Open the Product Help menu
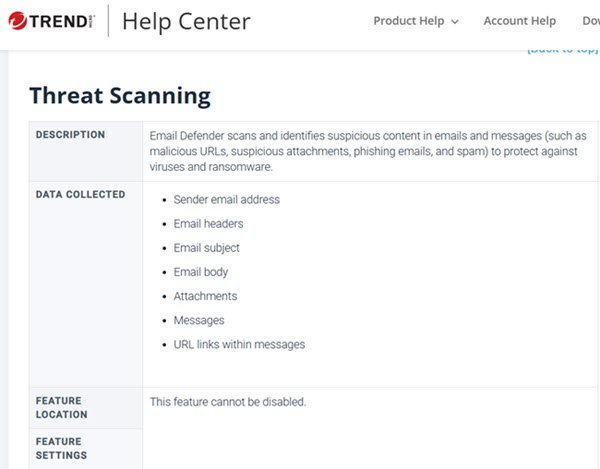Image resolution: width=600 pixels, height=469 pixels. point(408,21)
